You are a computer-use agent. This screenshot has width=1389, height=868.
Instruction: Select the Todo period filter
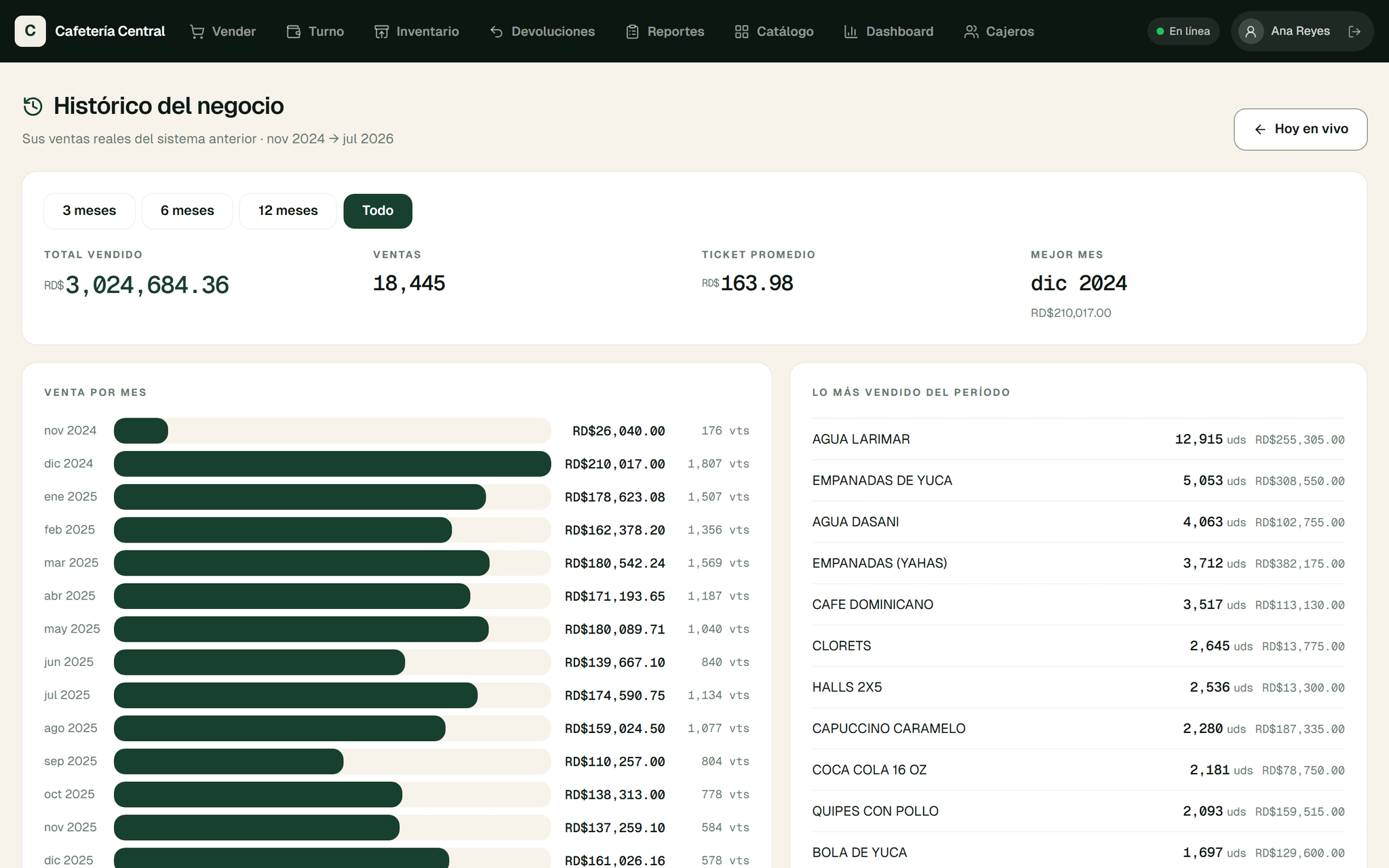pyautogui.click(x=378, y=211)
